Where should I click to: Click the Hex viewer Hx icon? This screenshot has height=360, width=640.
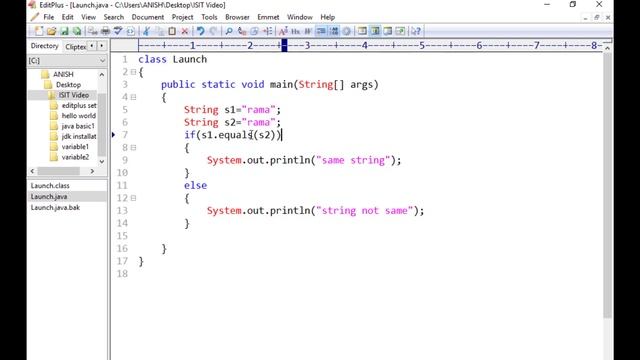click(x=296, y=31)
